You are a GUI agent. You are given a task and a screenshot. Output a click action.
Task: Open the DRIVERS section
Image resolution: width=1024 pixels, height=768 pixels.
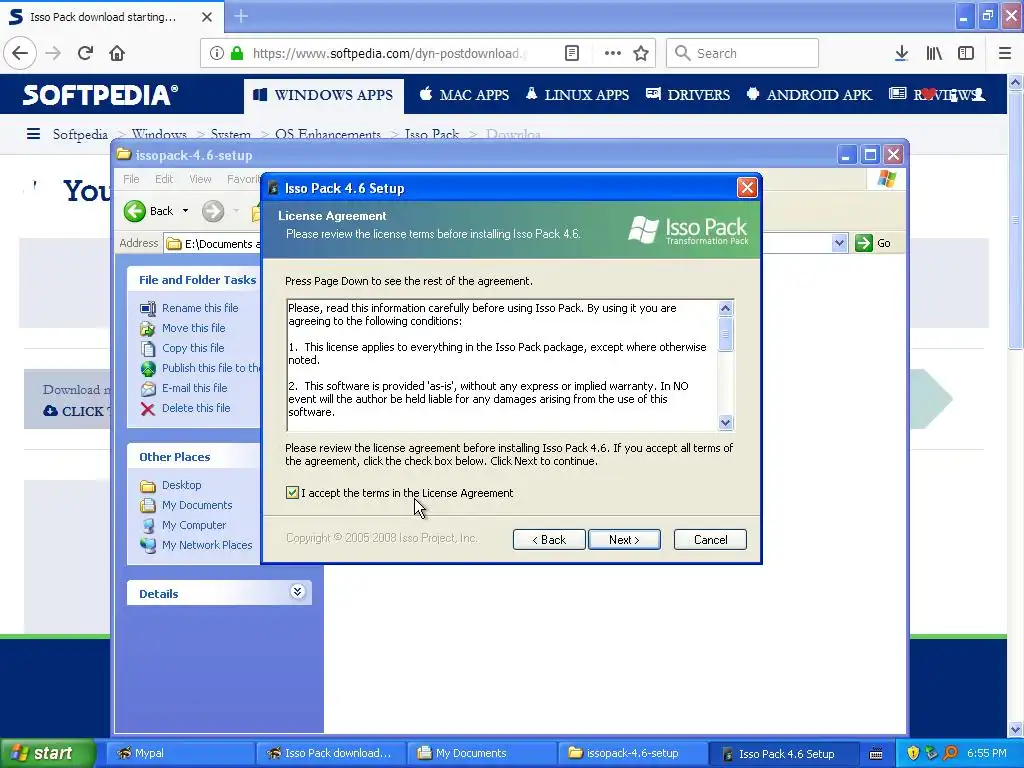pos(688,95)
